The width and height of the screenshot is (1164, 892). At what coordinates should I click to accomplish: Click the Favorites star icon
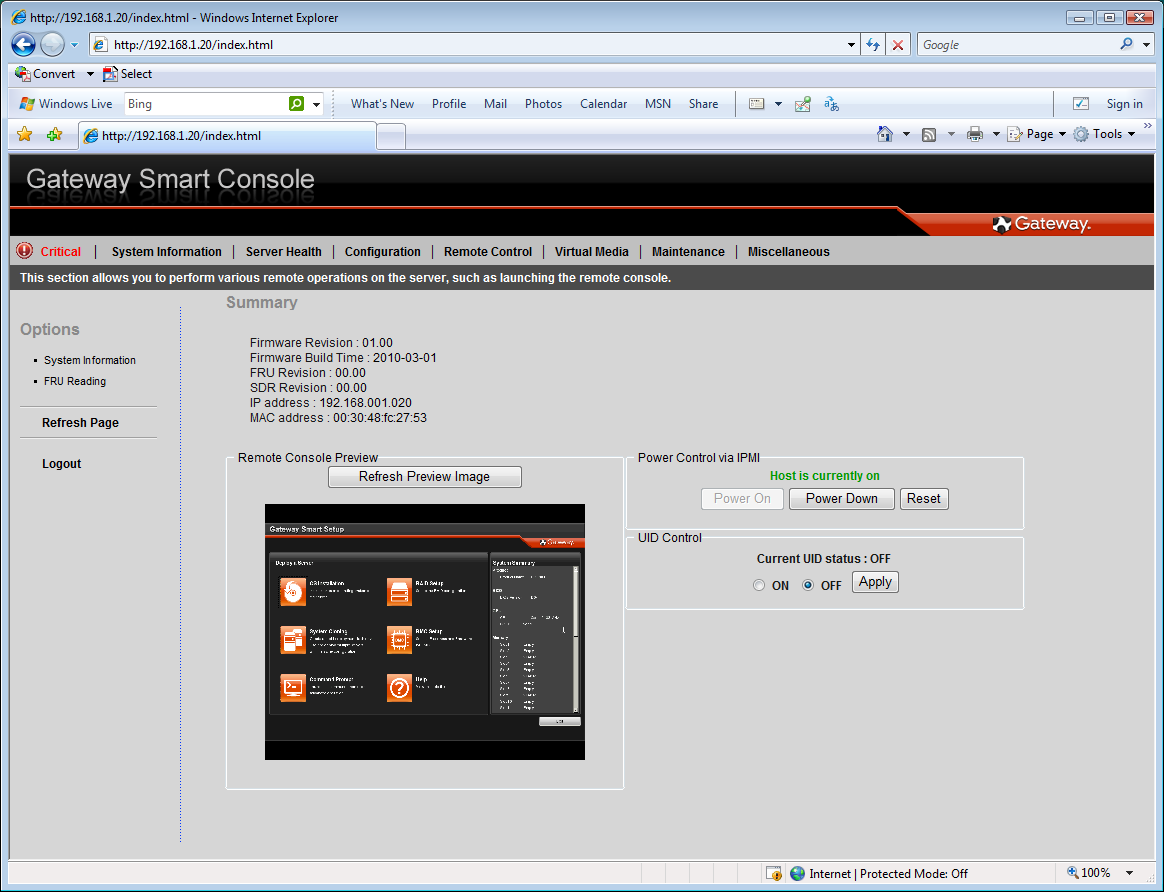(x=24, y=134)
